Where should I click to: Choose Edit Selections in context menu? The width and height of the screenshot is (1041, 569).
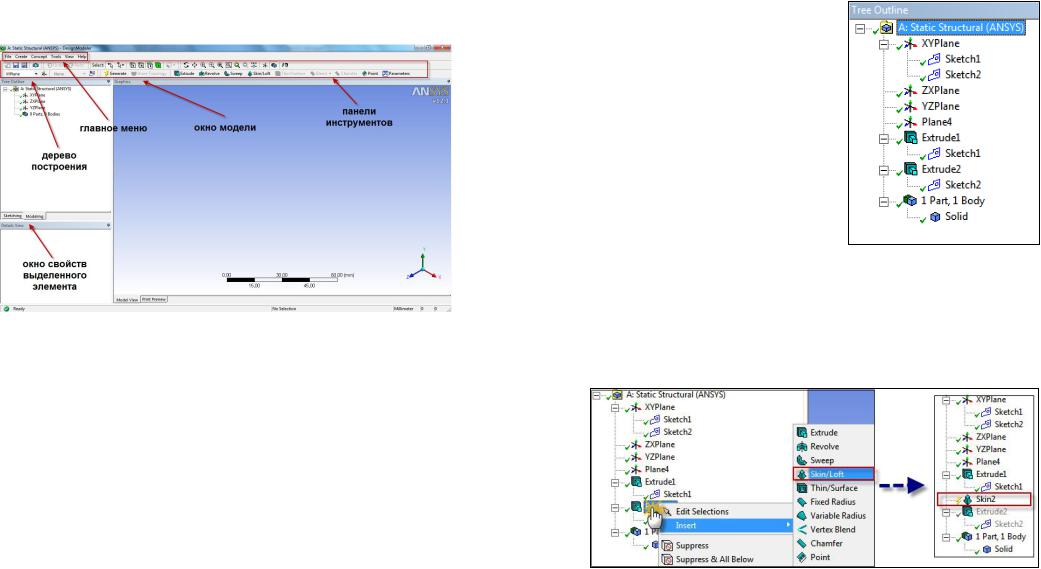tap(702, 511)
